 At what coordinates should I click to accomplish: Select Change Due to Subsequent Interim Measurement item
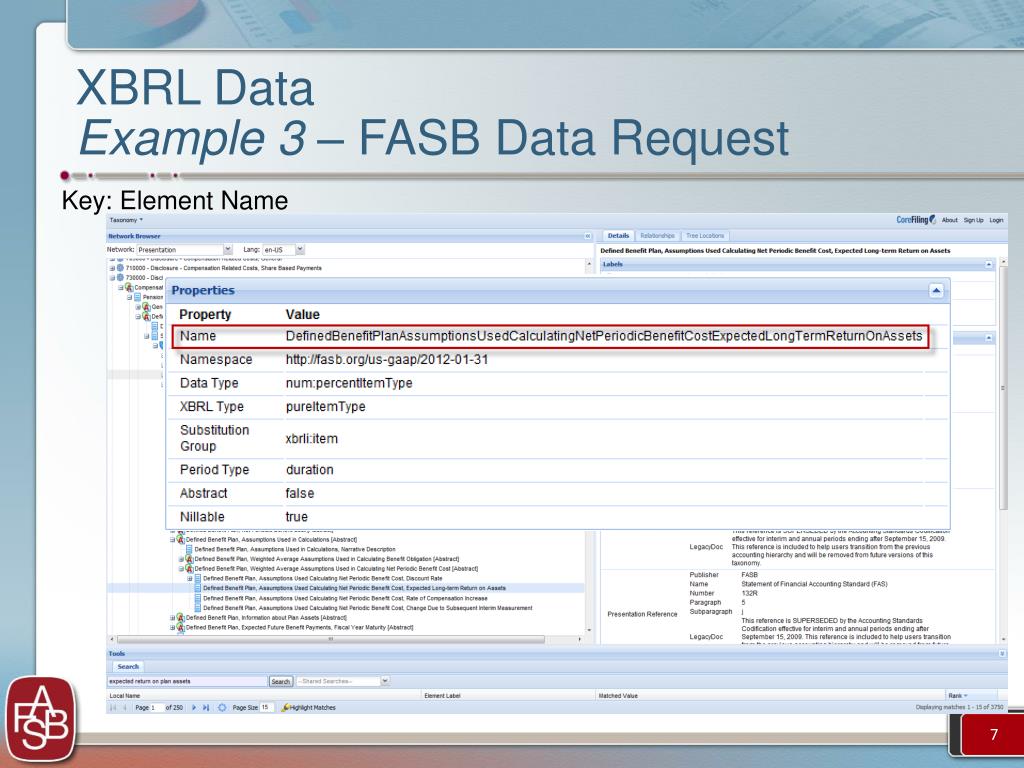(x=368, y=607)
